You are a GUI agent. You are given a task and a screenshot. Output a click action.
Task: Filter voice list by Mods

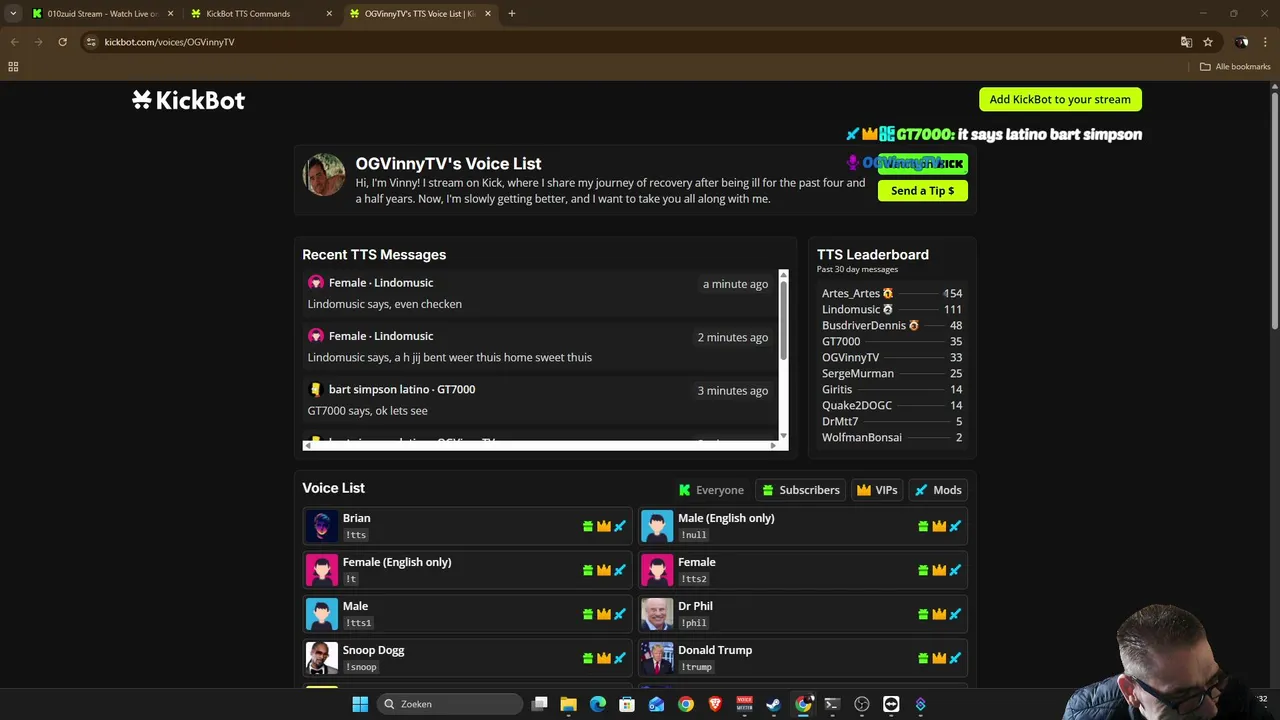point(937,490)
